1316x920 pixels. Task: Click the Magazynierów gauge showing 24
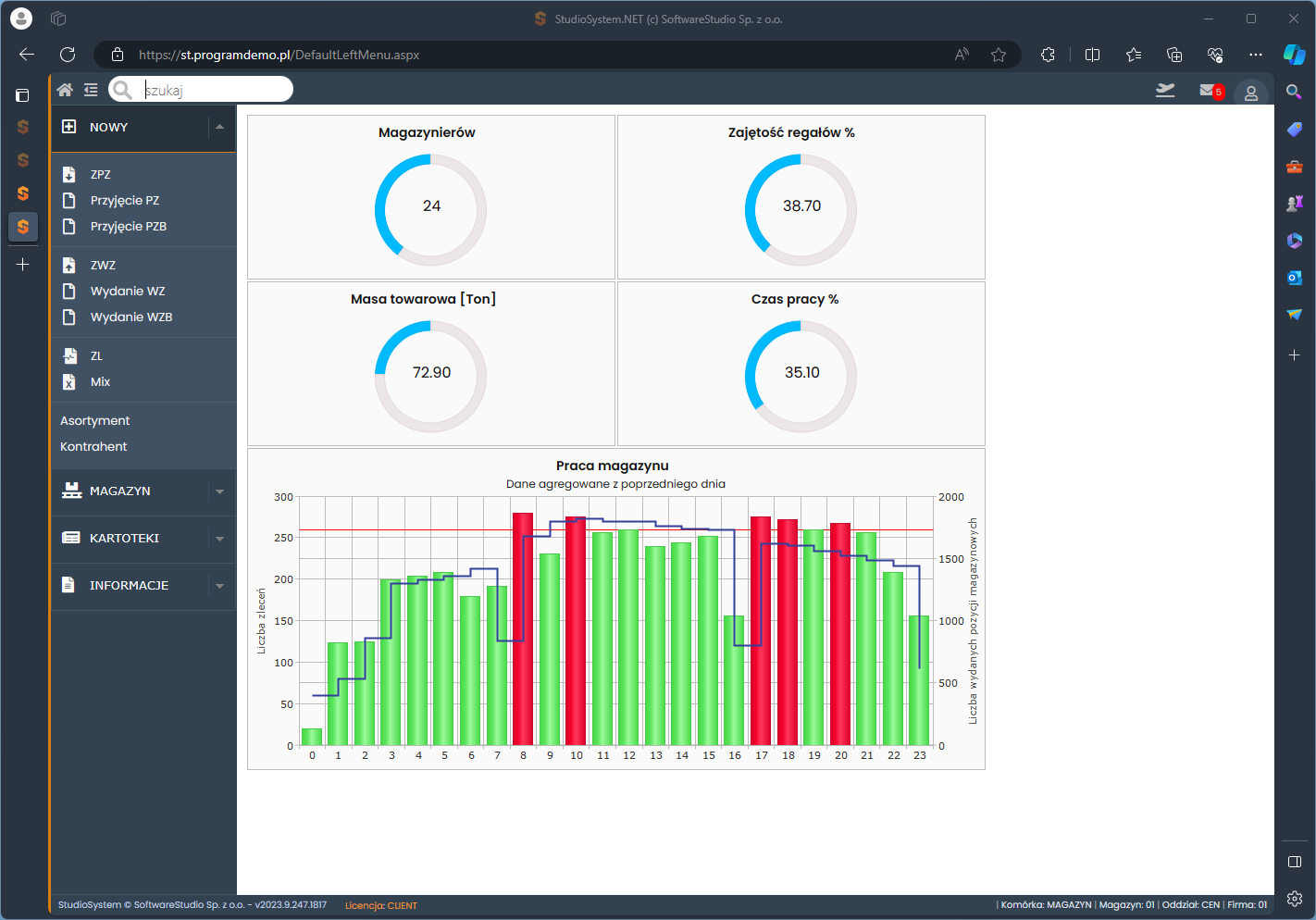click(430, 209)
